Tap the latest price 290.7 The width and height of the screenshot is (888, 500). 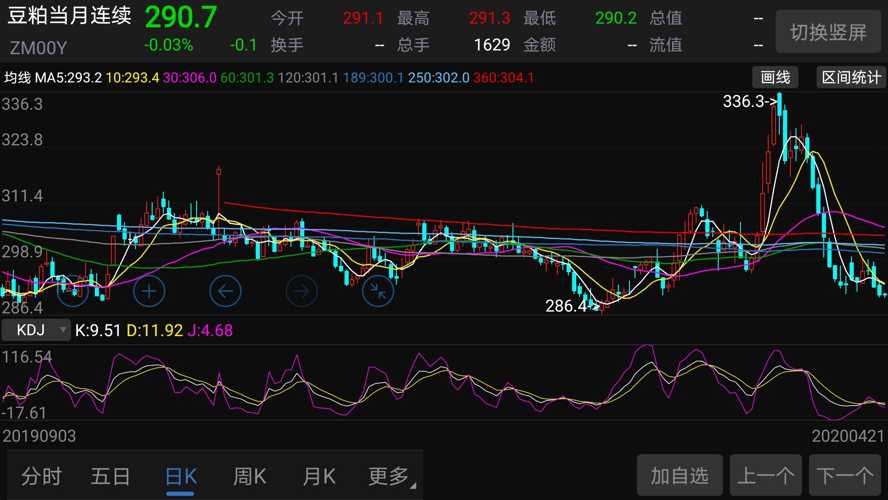point(181,17)
